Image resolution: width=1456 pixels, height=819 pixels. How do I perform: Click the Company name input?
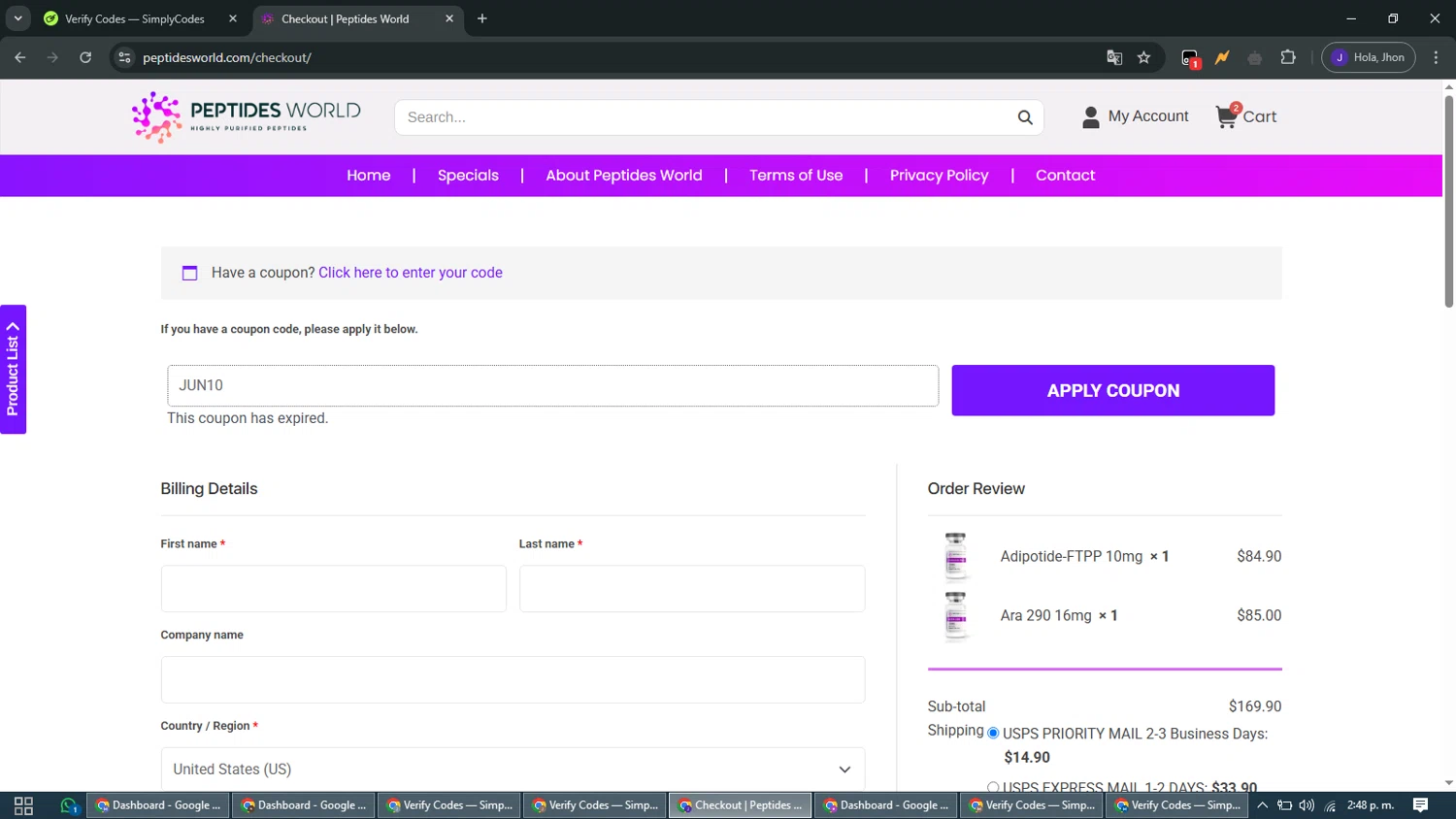[x=513, y=679]
